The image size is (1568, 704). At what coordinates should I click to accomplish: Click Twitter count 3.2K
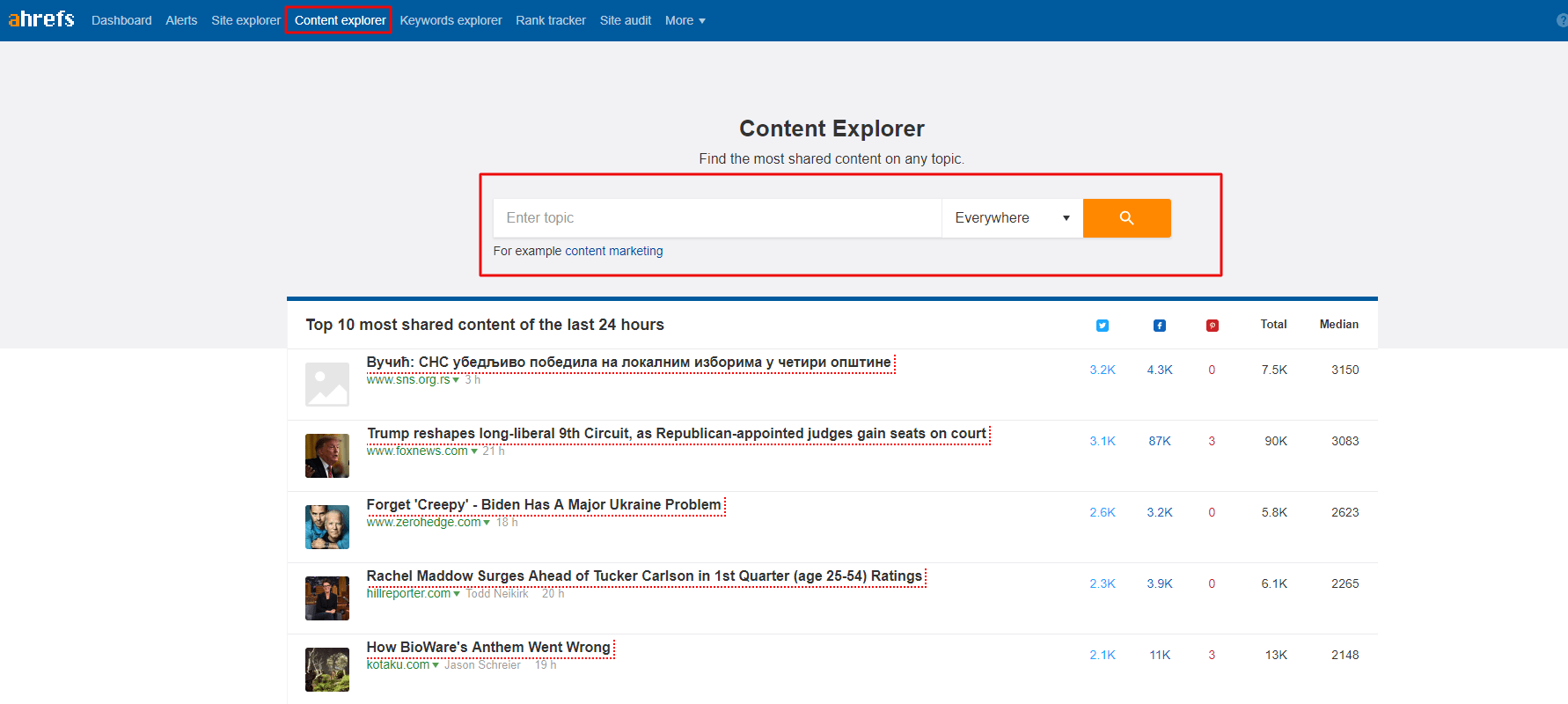pyautogui.click(x=1103, y=370)
